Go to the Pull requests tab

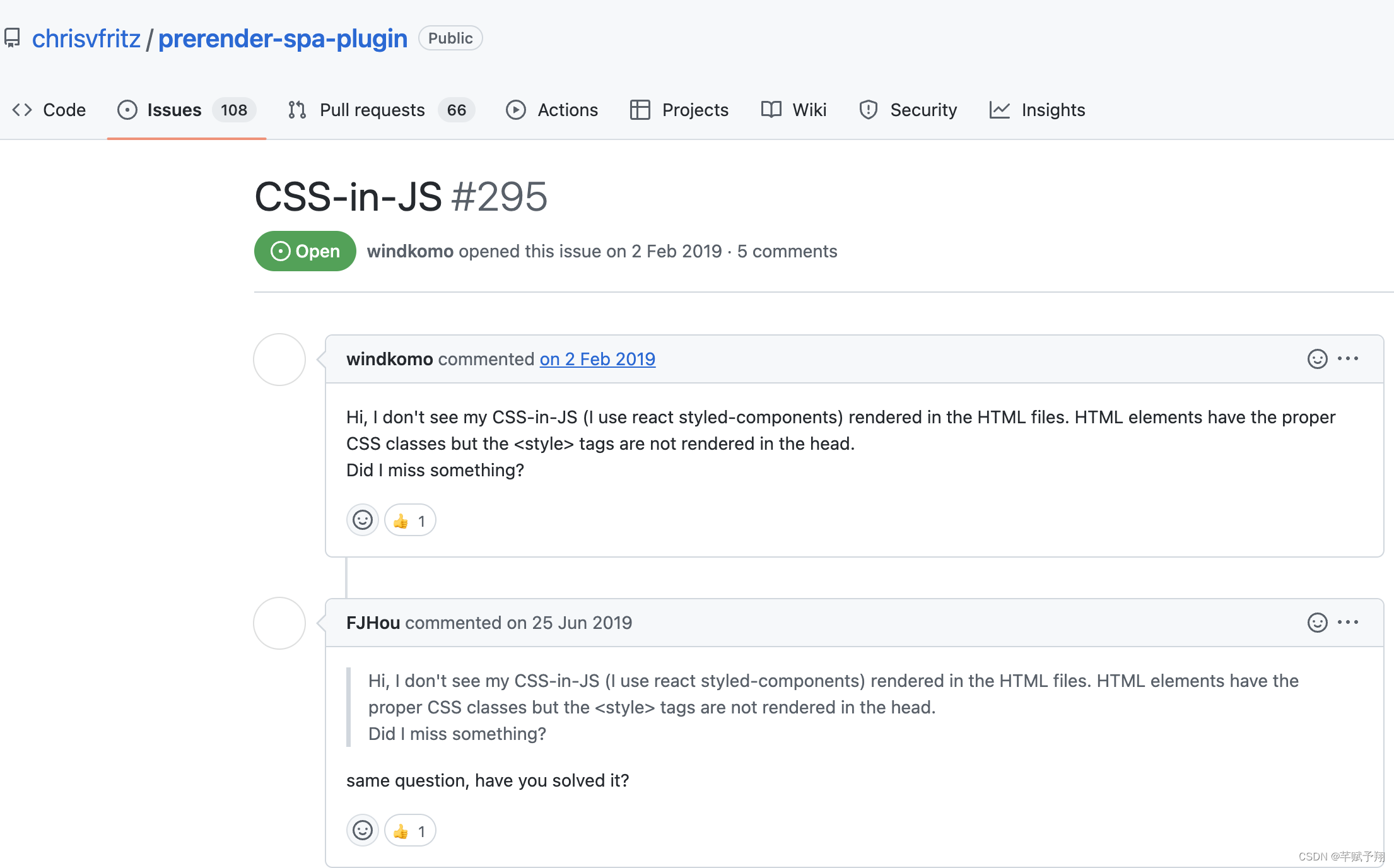tap(381, 110)
